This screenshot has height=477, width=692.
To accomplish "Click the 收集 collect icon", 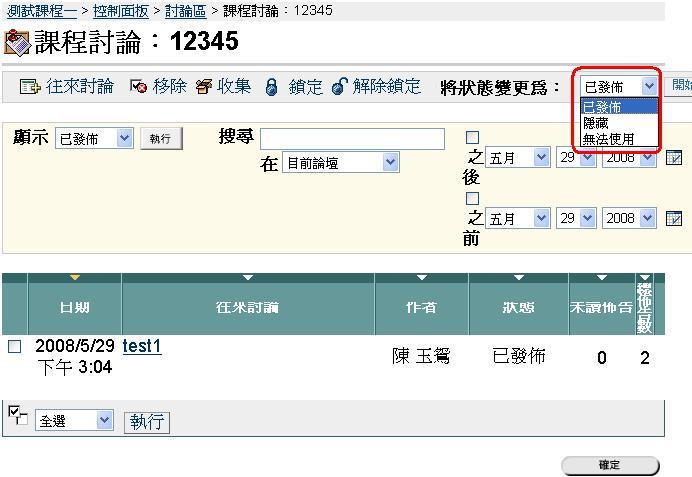I will point(204,87).
